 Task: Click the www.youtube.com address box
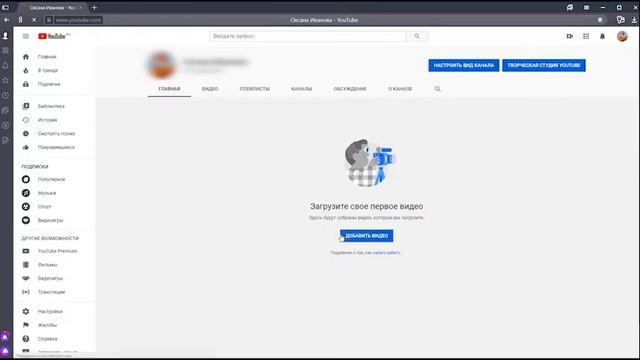coord(78,20)
